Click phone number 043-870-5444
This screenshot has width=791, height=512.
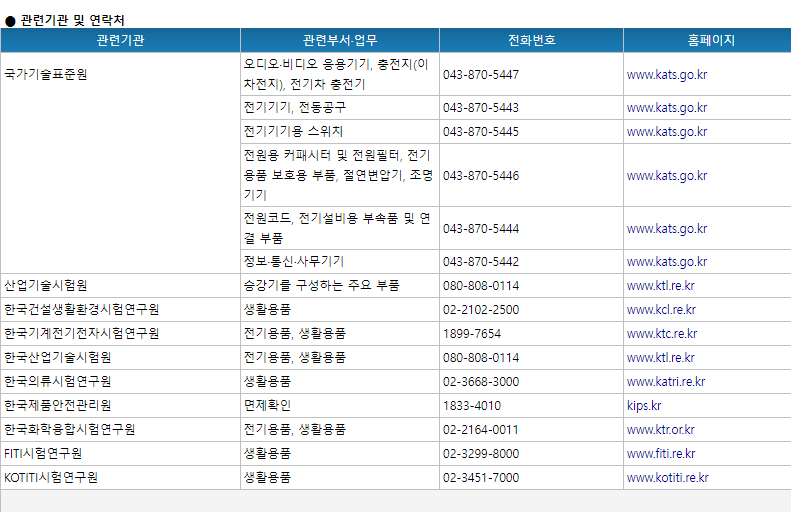click(481, 229)
